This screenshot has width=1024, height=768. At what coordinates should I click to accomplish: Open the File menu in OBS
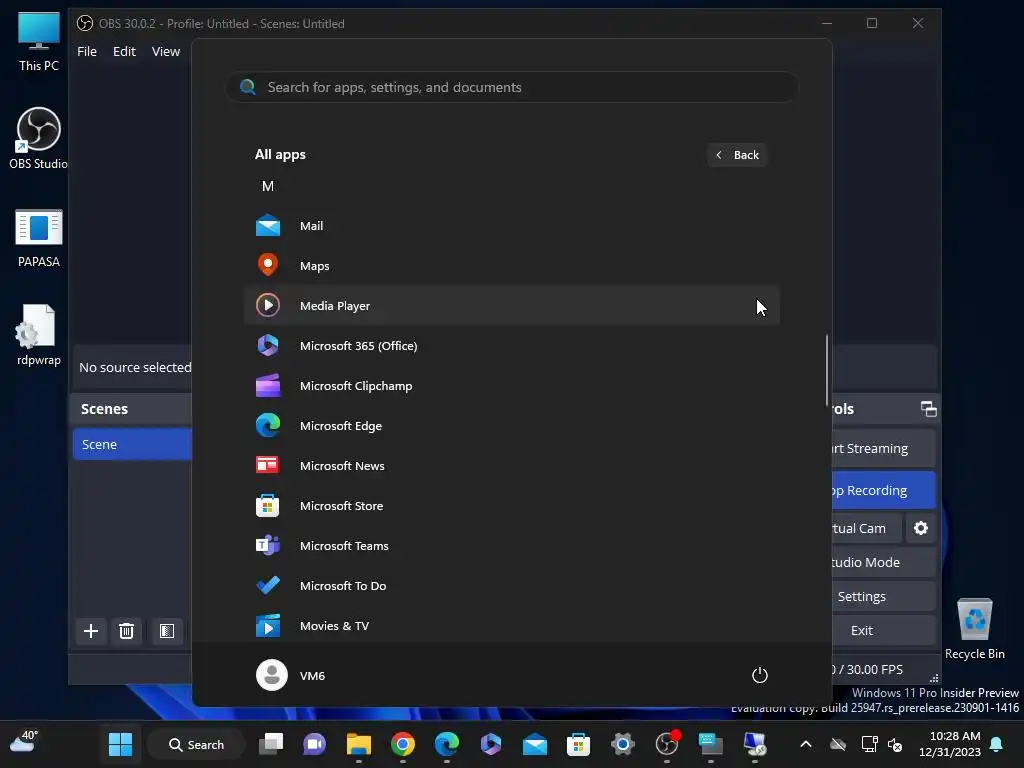click(x=87, y=52)
